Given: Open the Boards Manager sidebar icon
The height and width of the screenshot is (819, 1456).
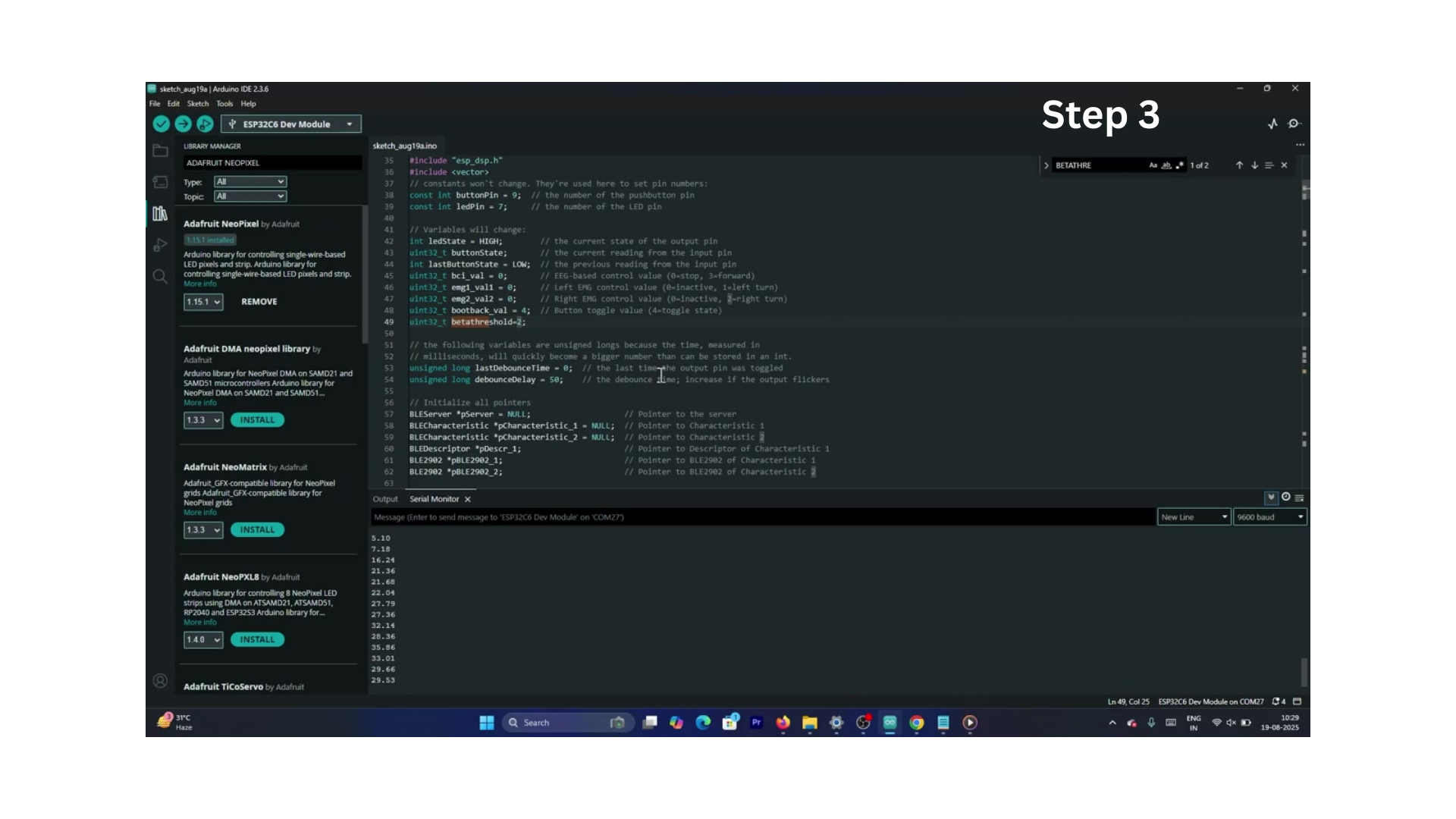Looking at the screenshot, I should (160, 182).
